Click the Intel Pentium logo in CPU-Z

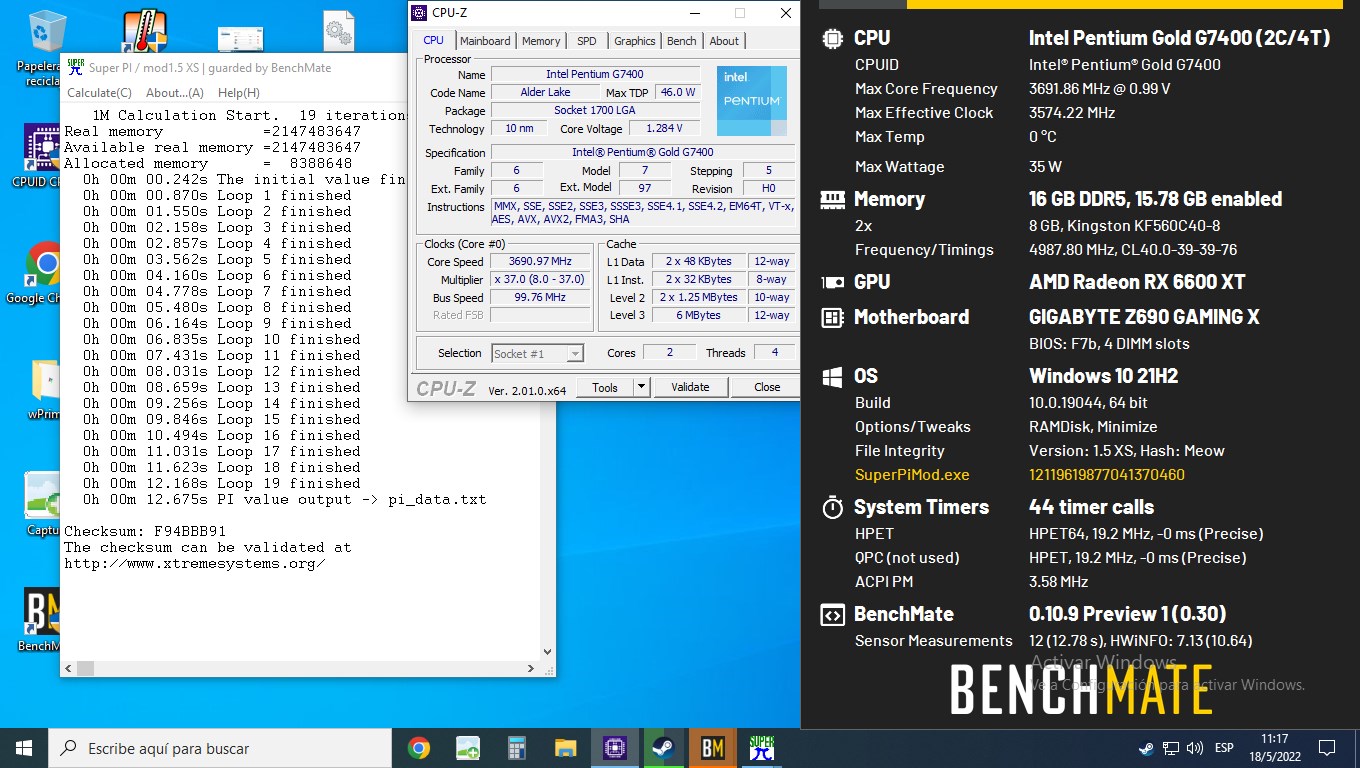coord(752,101)
